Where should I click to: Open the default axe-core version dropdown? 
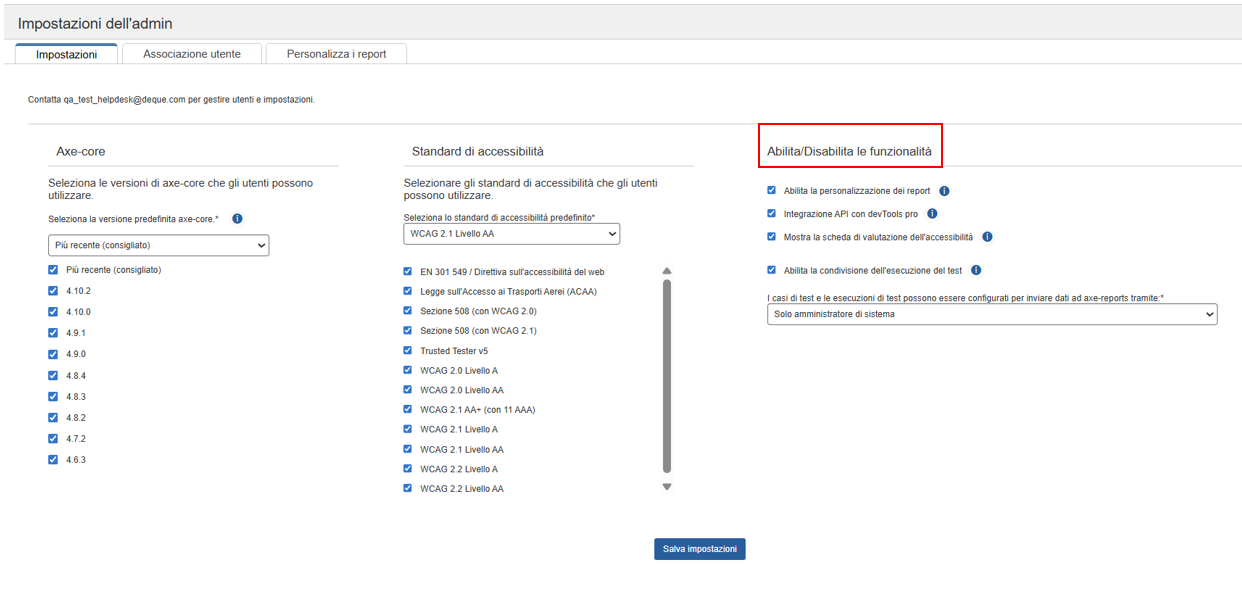coord(158,245)
